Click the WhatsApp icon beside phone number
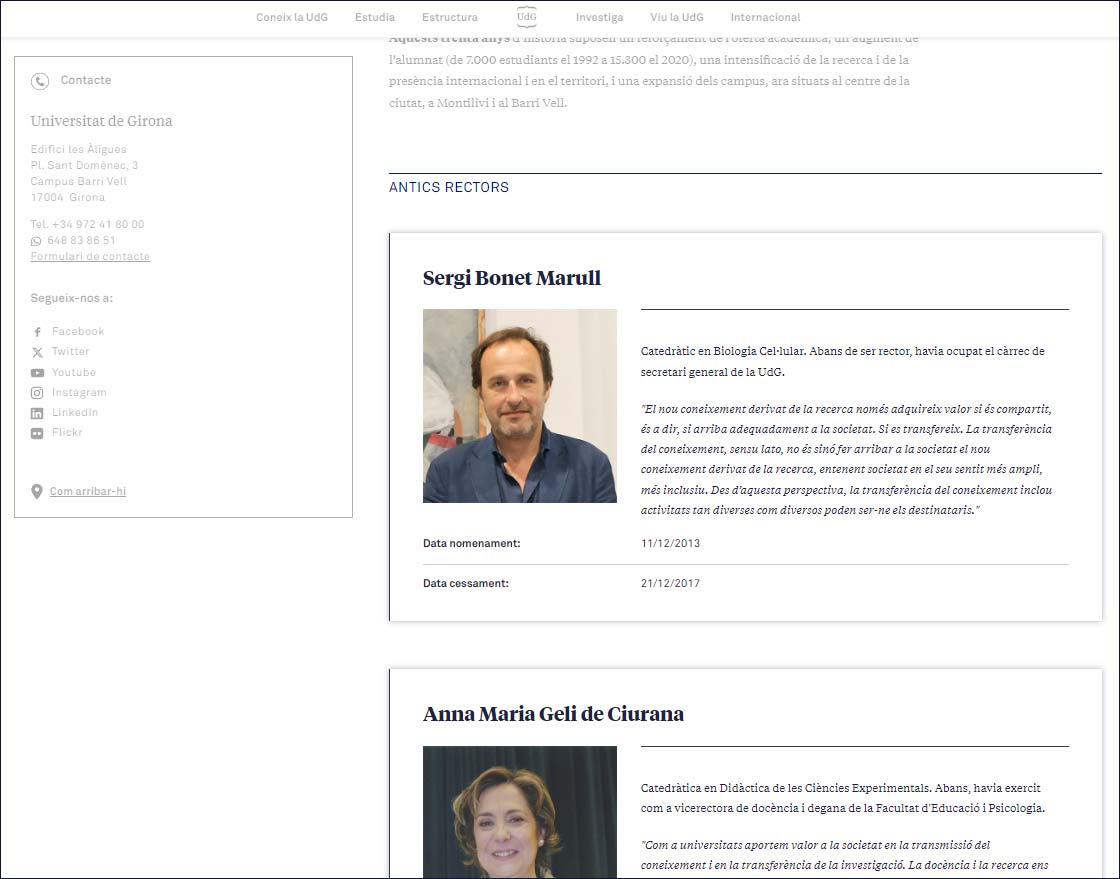This screenshot has height=879, width=1120. 36,241
